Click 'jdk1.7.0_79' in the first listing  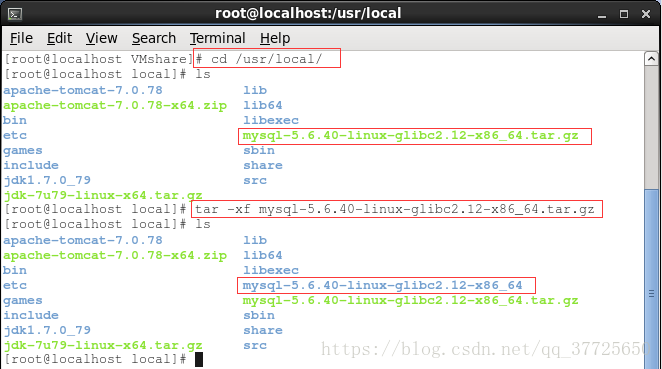[x=47, y=180]
